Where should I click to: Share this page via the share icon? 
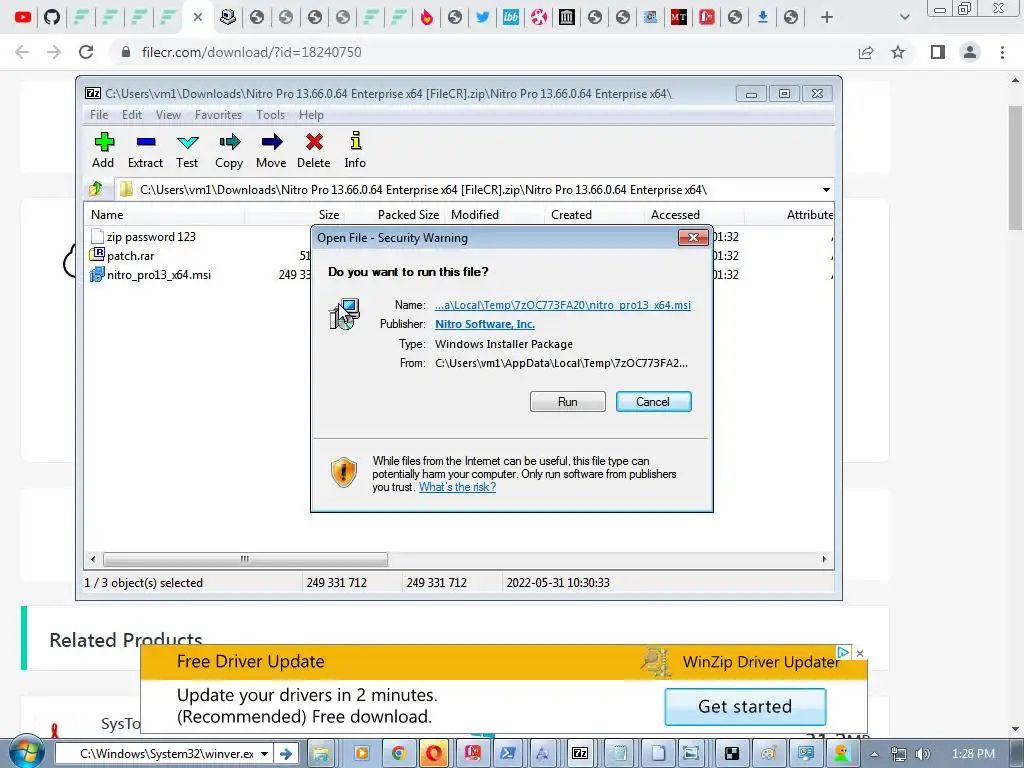[x=866, y=52]
